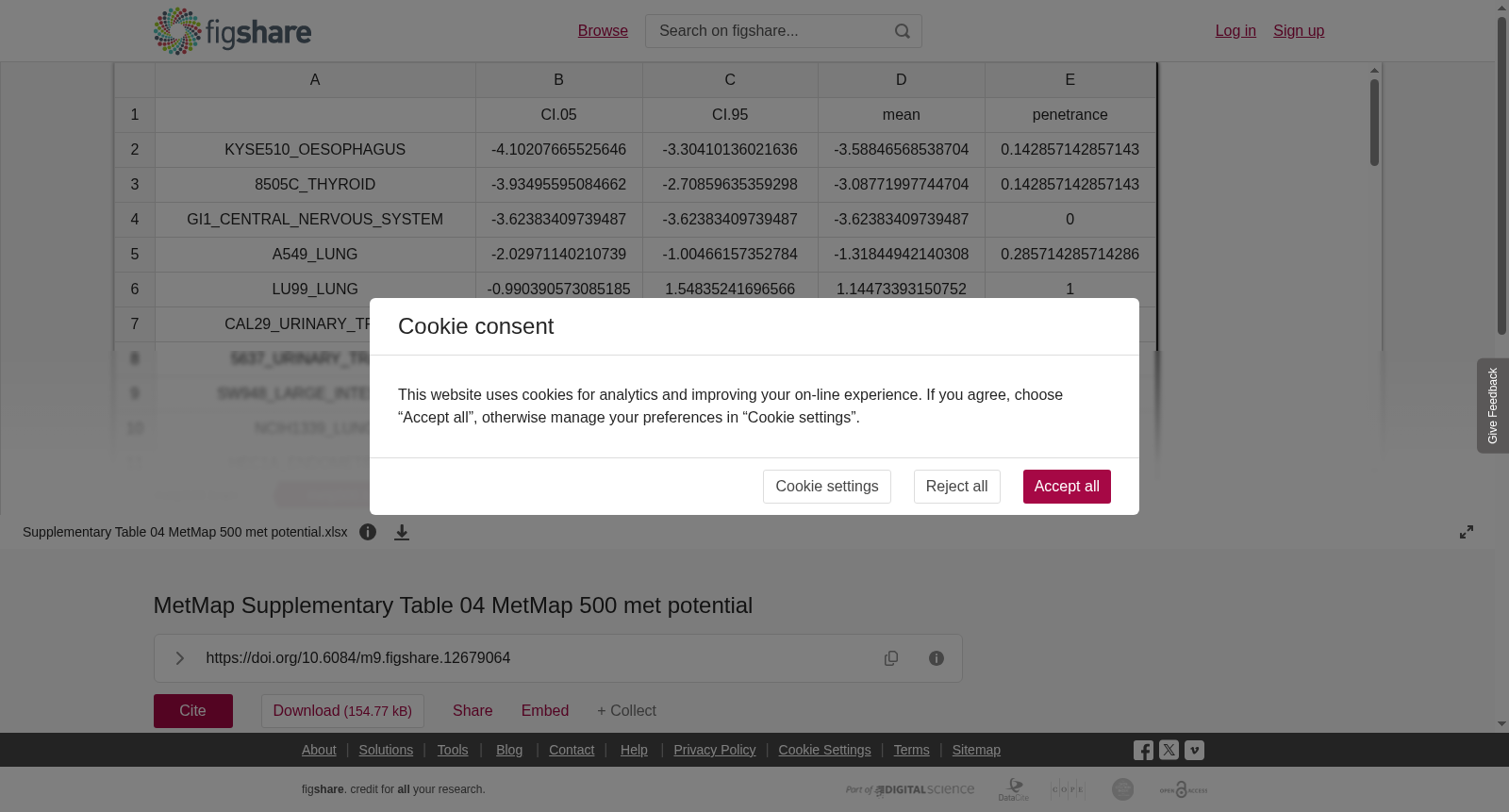Open figshare Facebook page icon

pyautogui.click(x=1143, y=751)
